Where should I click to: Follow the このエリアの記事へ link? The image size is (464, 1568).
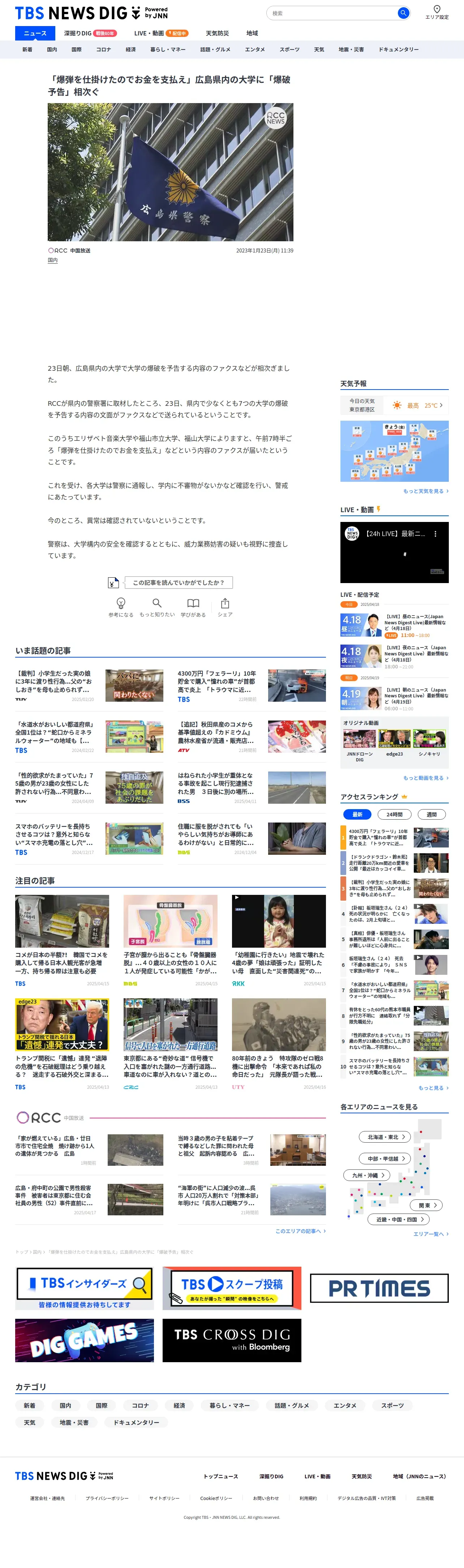click(300, 1231)
